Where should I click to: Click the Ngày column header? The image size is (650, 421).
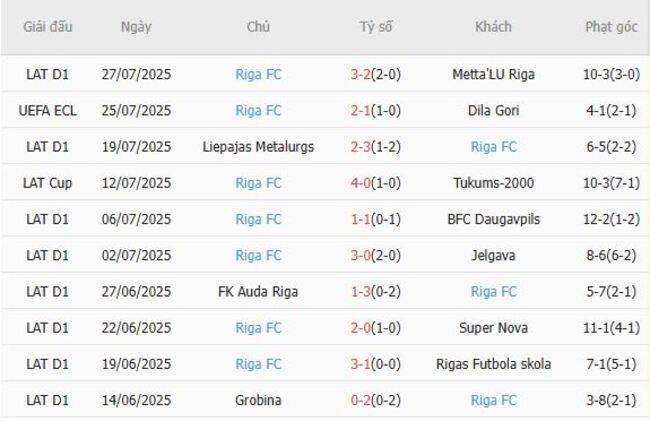coord(136,27)
